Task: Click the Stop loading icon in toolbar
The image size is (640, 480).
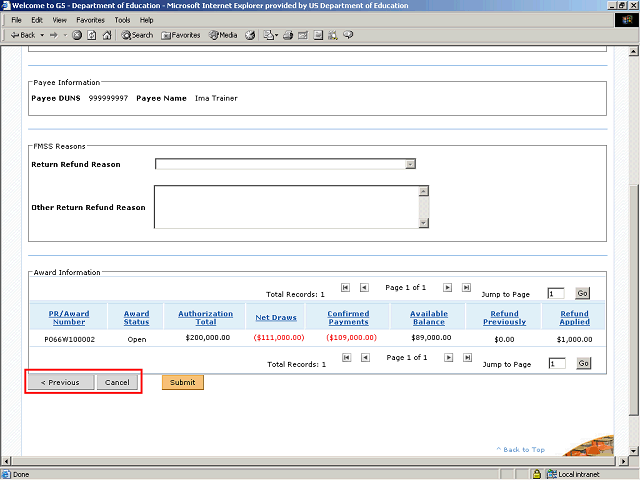Action: pyautogui.click(x=78, y=35)
